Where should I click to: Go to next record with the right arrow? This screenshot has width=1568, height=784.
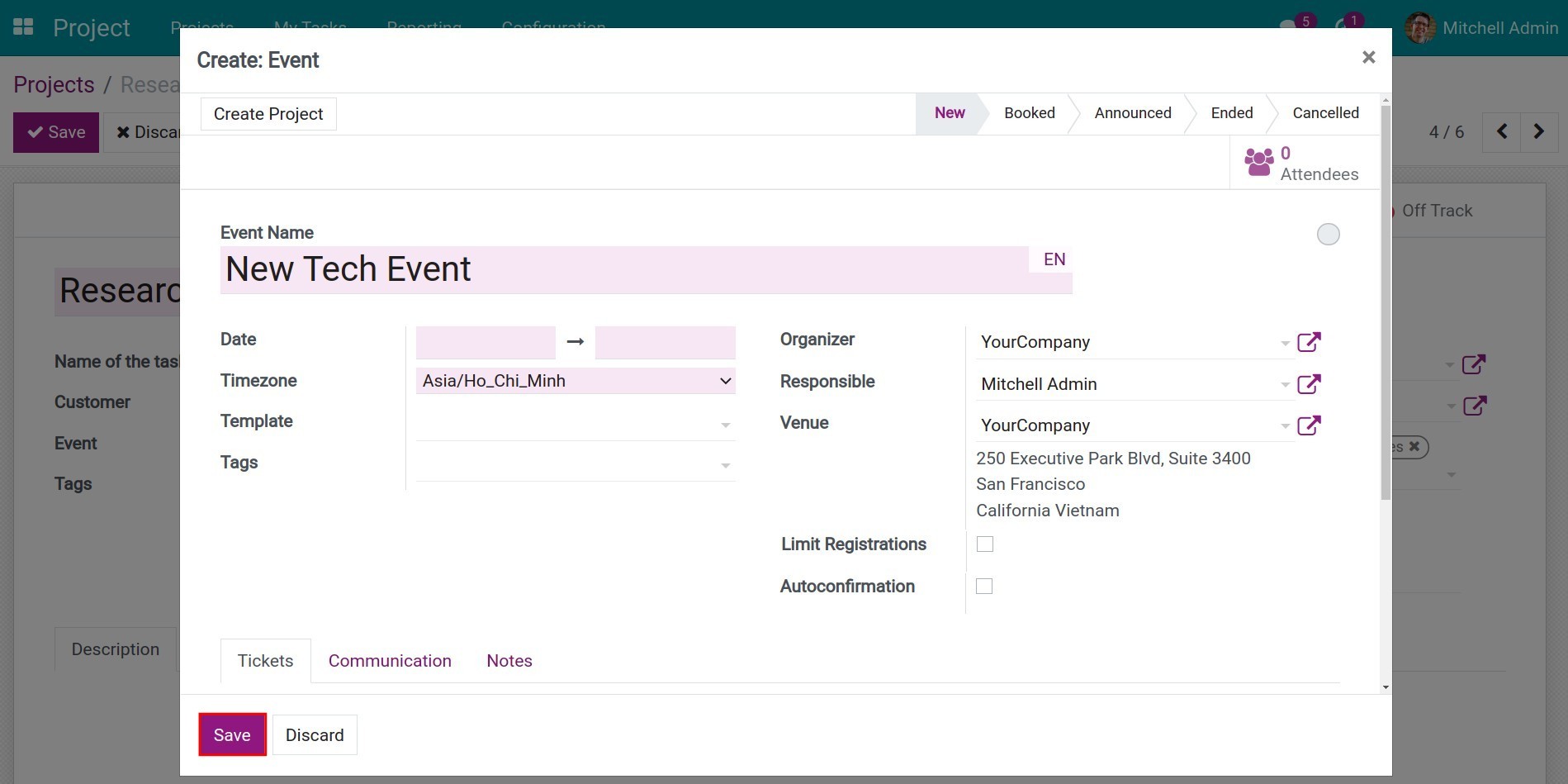pos(1539,131)
